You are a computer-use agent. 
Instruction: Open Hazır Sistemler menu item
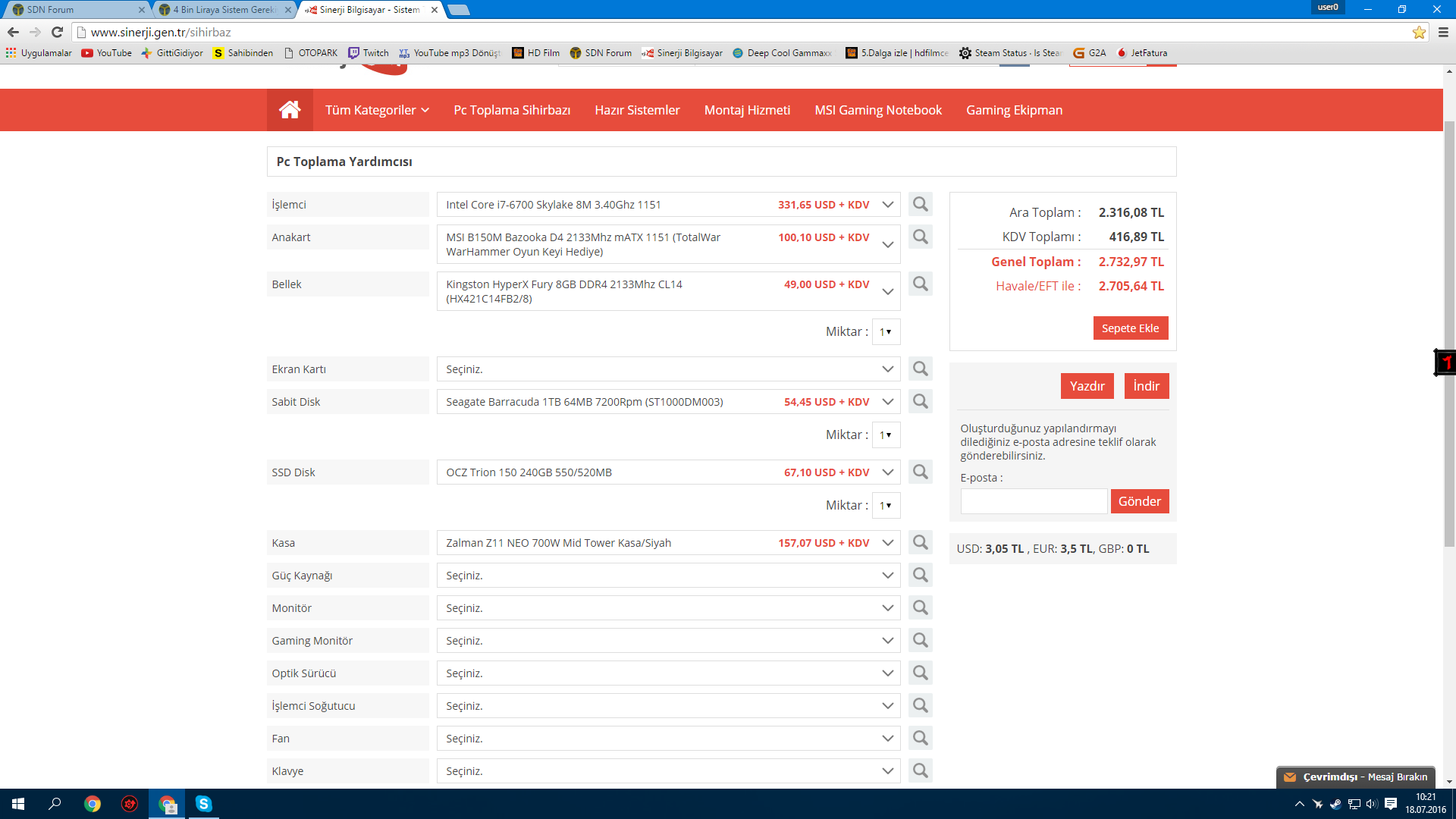coord(637,110)
